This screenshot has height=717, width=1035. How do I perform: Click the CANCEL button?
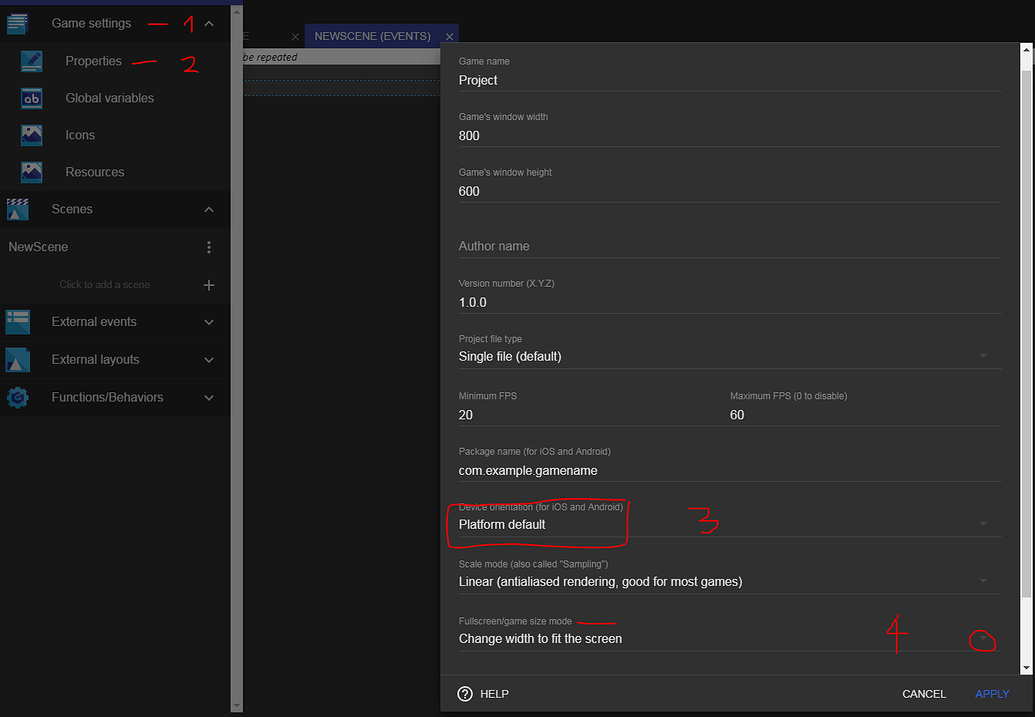click(923, 693)
